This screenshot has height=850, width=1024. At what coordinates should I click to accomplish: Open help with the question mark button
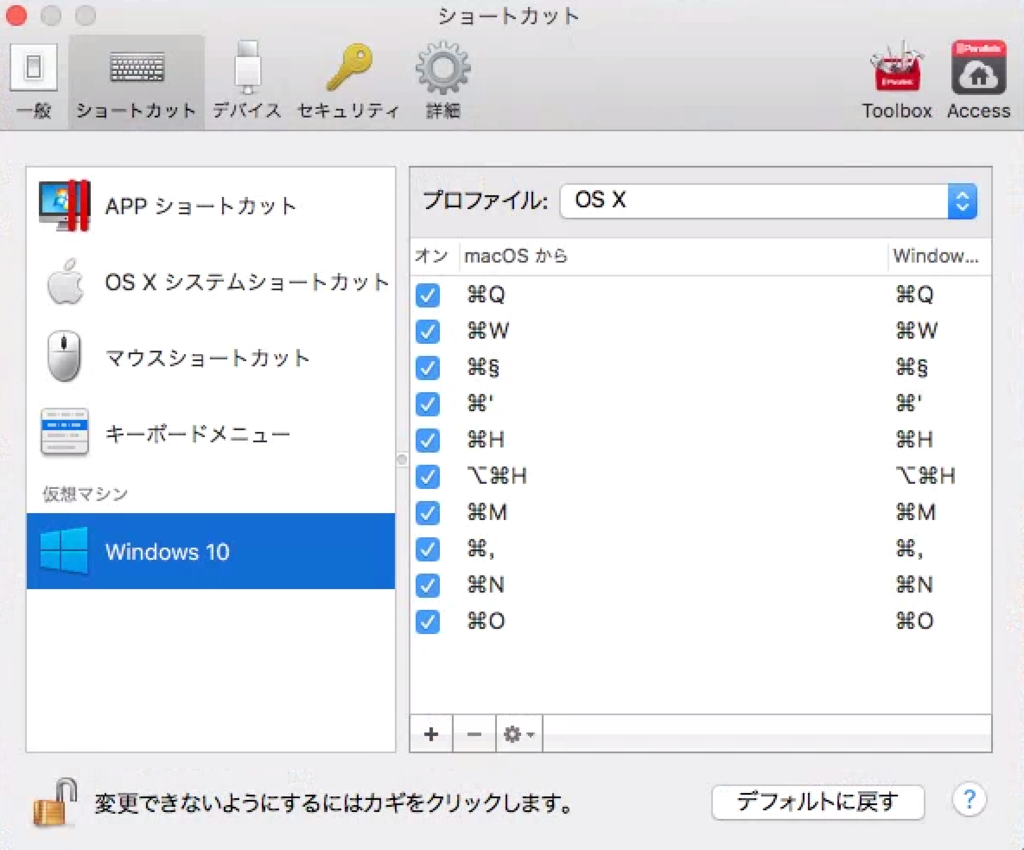(969, 799)
